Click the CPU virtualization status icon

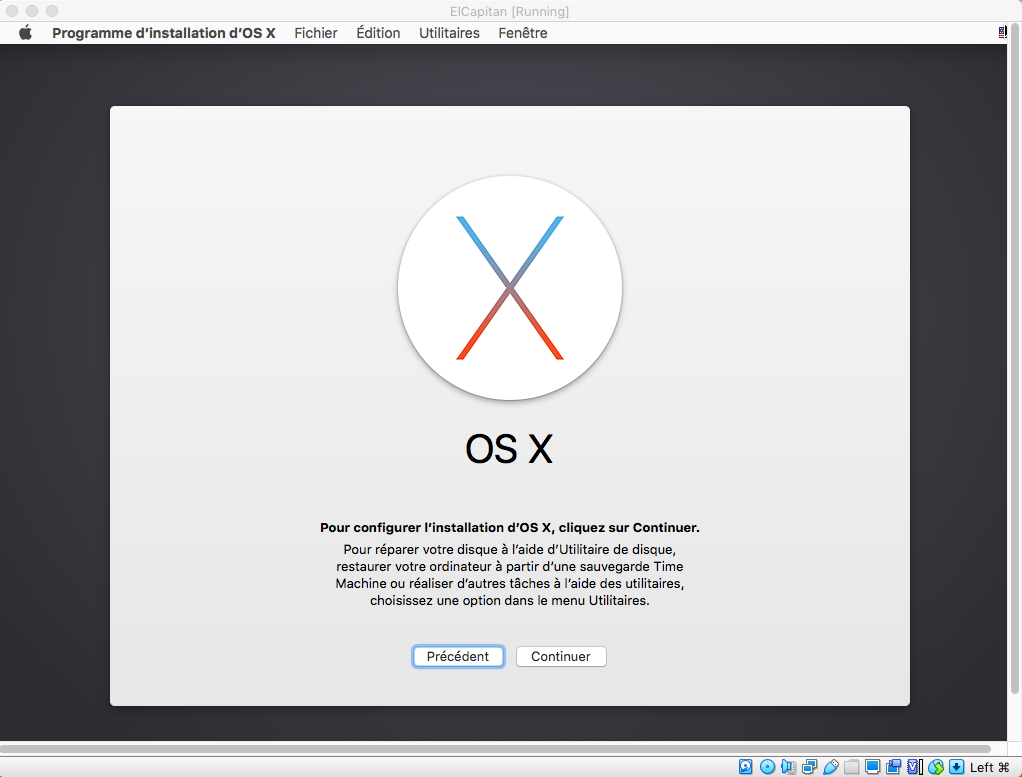(914, 767)
